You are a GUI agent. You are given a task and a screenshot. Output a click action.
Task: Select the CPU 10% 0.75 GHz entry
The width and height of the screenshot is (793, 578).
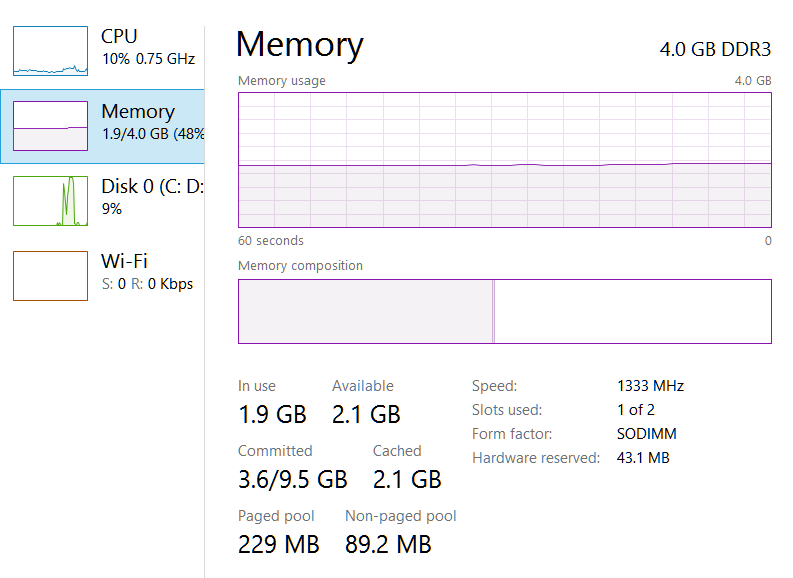[x=148, y=47]
